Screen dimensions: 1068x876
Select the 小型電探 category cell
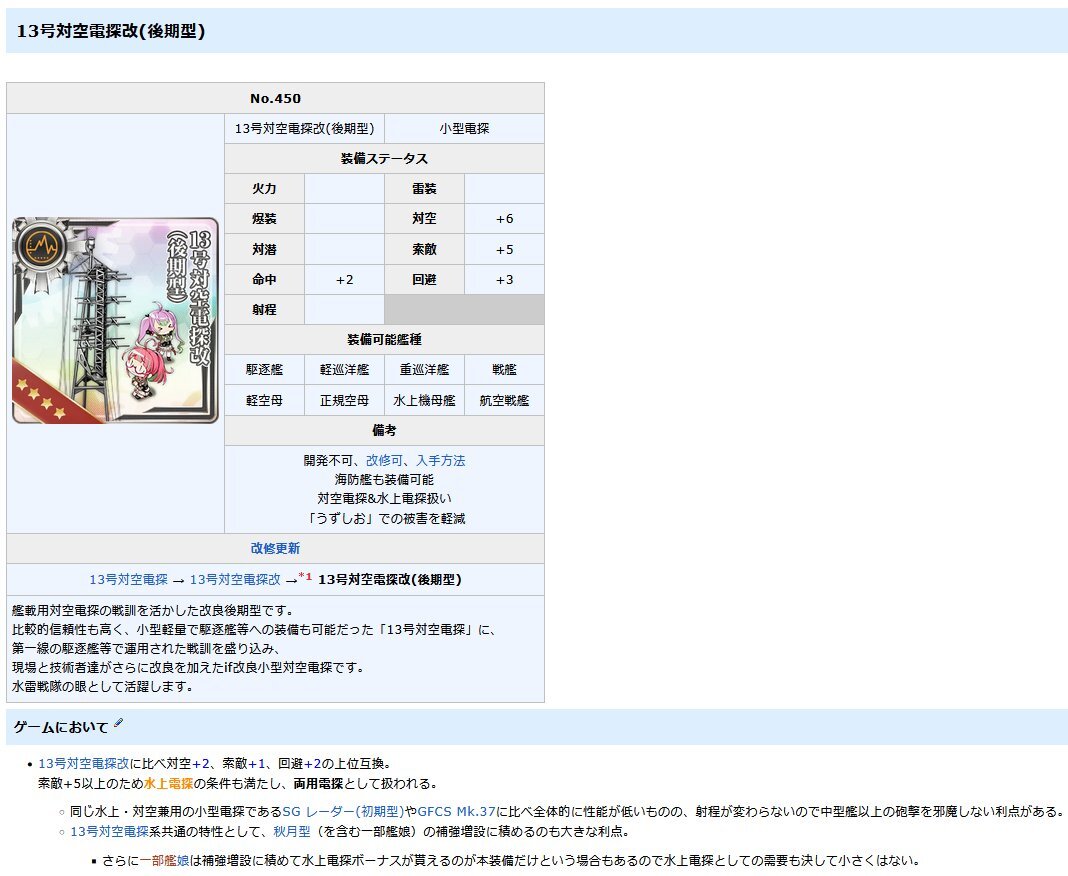464,128
